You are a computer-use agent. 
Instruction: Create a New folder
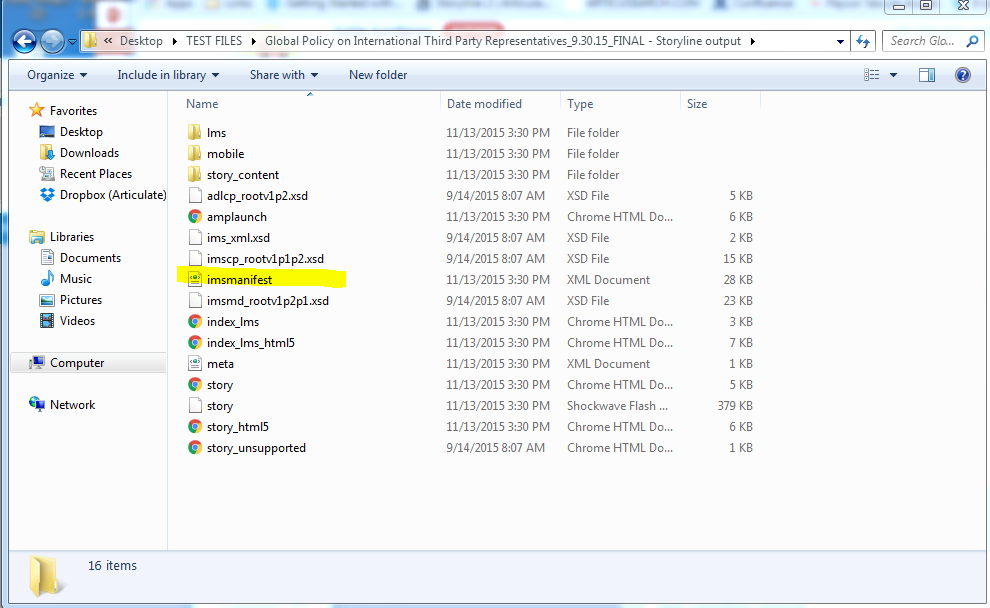378,74
